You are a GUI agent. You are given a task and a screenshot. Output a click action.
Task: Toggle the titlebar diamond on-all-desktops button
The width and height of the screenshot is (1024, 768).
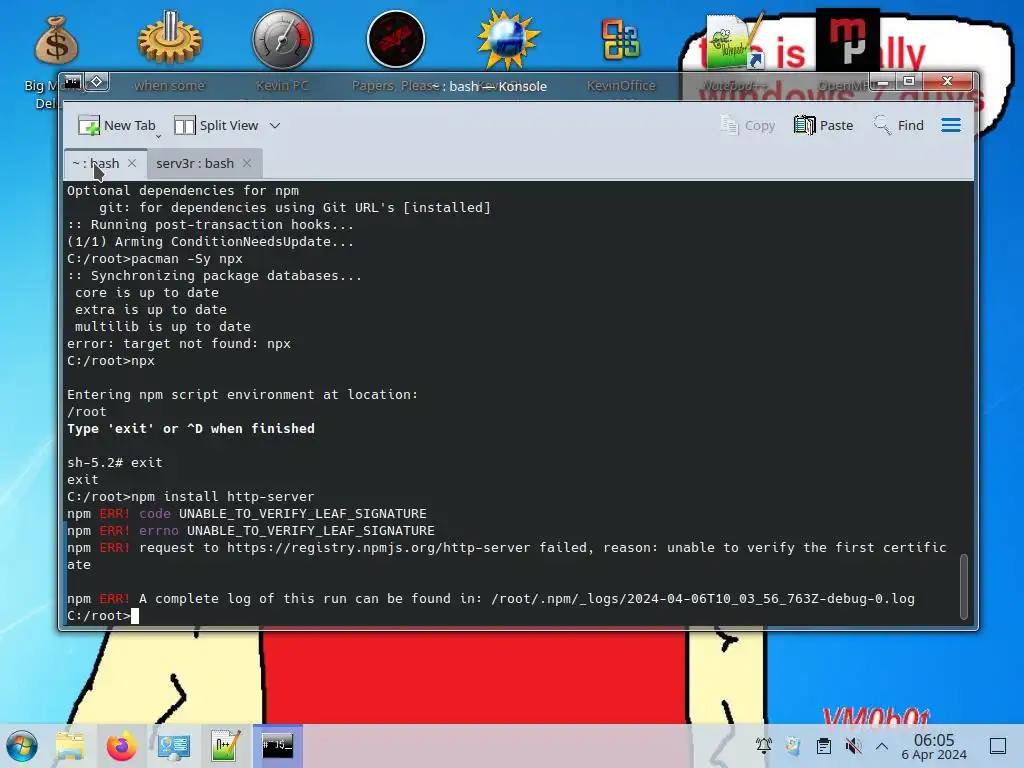[97, 82]
